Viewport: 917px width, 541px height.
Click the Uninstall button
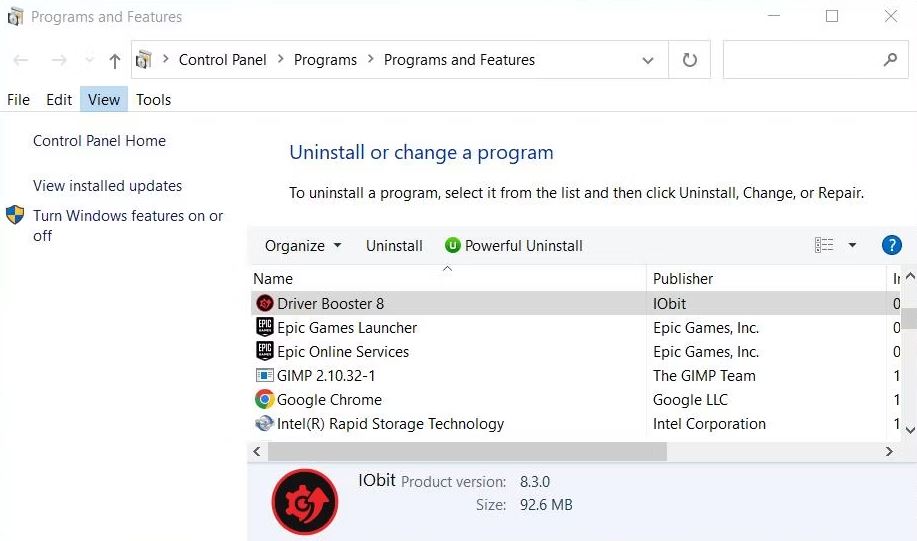click(x=394, y=246)
